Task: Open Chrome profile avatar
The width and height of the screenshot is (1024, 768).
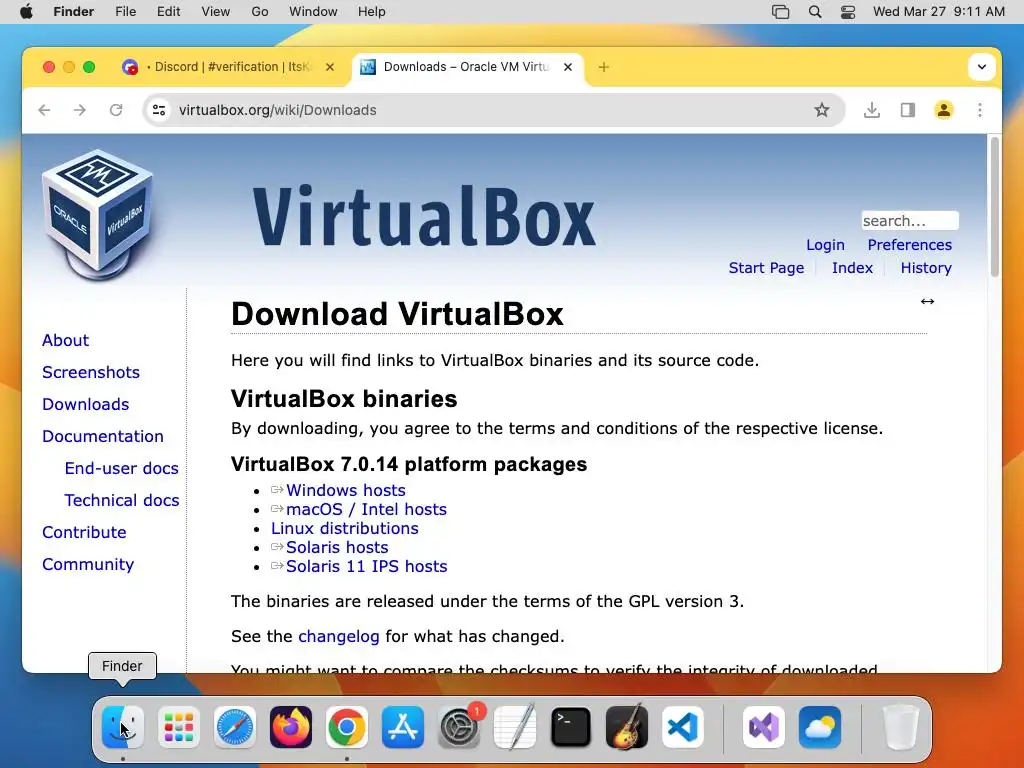Action: 944,110
